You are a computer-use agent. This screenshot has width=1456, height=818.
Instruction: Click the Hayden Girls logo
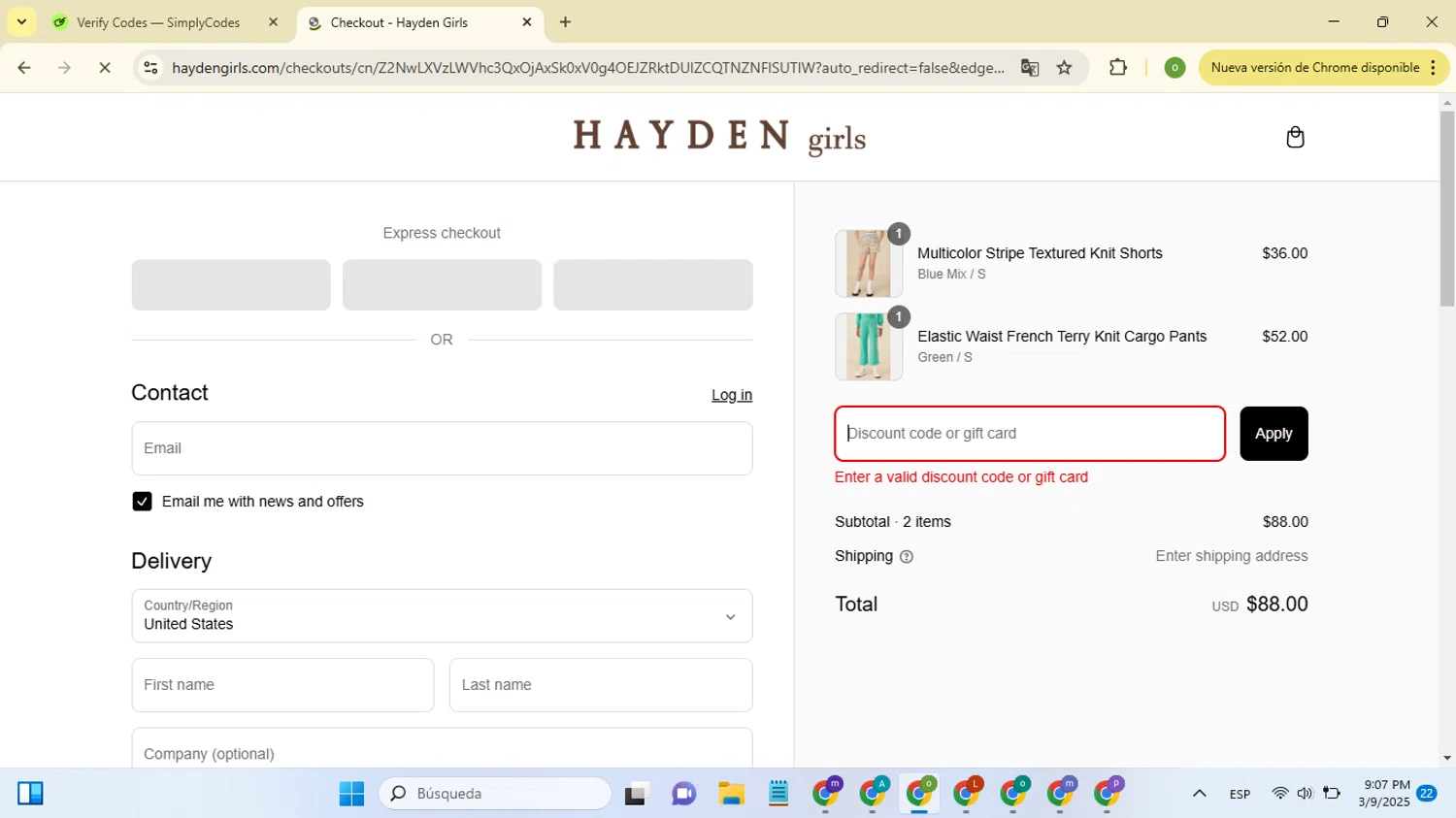coord(719,137)
